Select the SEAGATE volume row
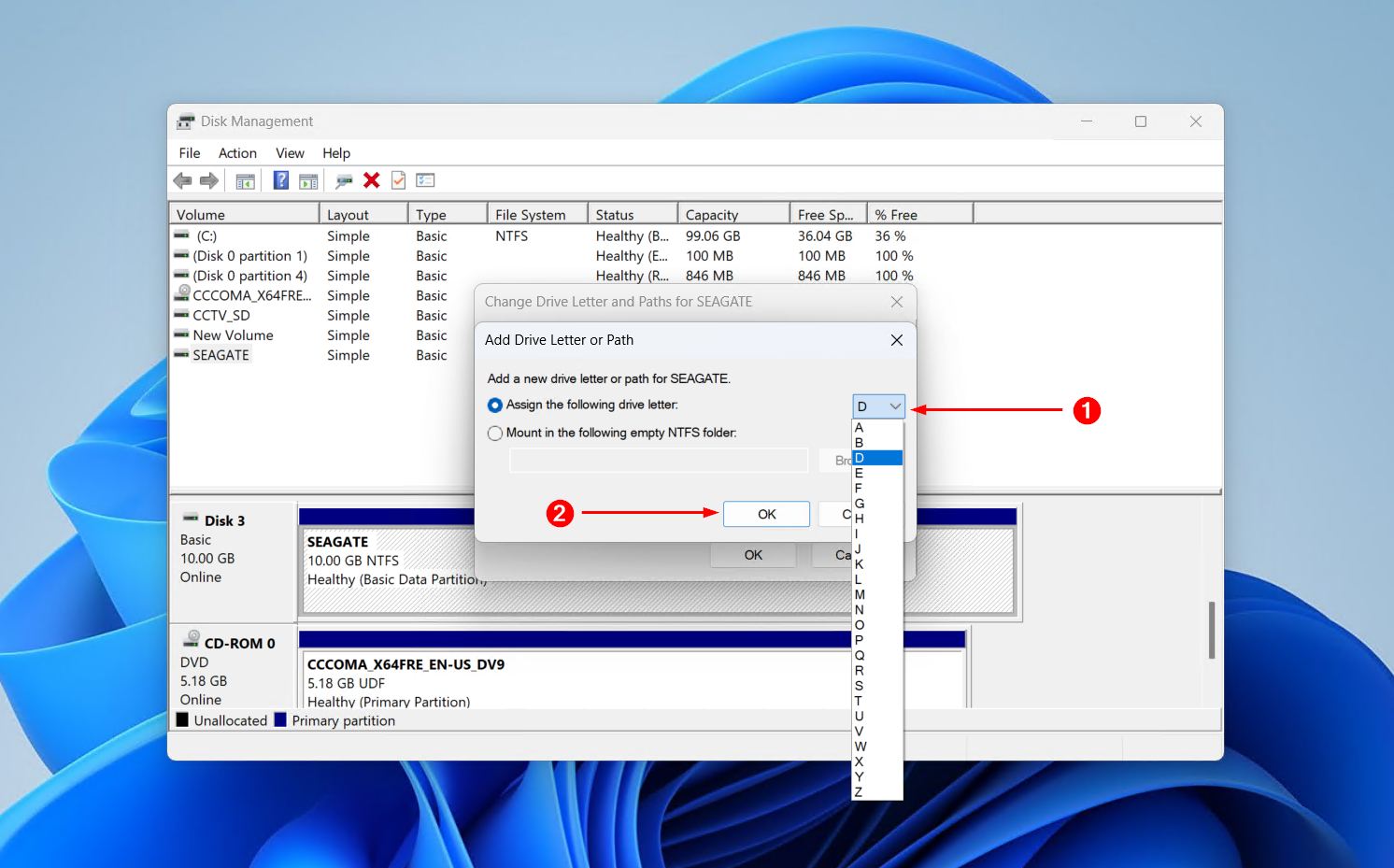 220,355
